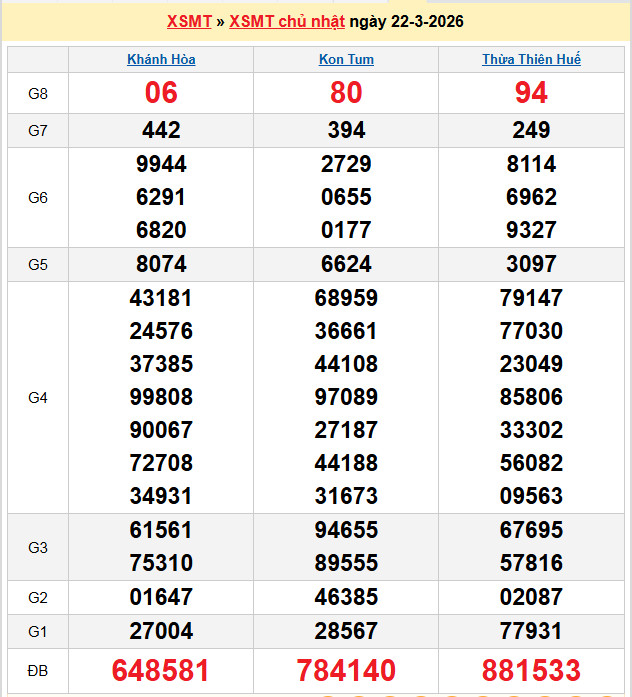Click Khánh Hòa G1 number 27004
Screen dimensions: 632x697
tap(161, 631)
